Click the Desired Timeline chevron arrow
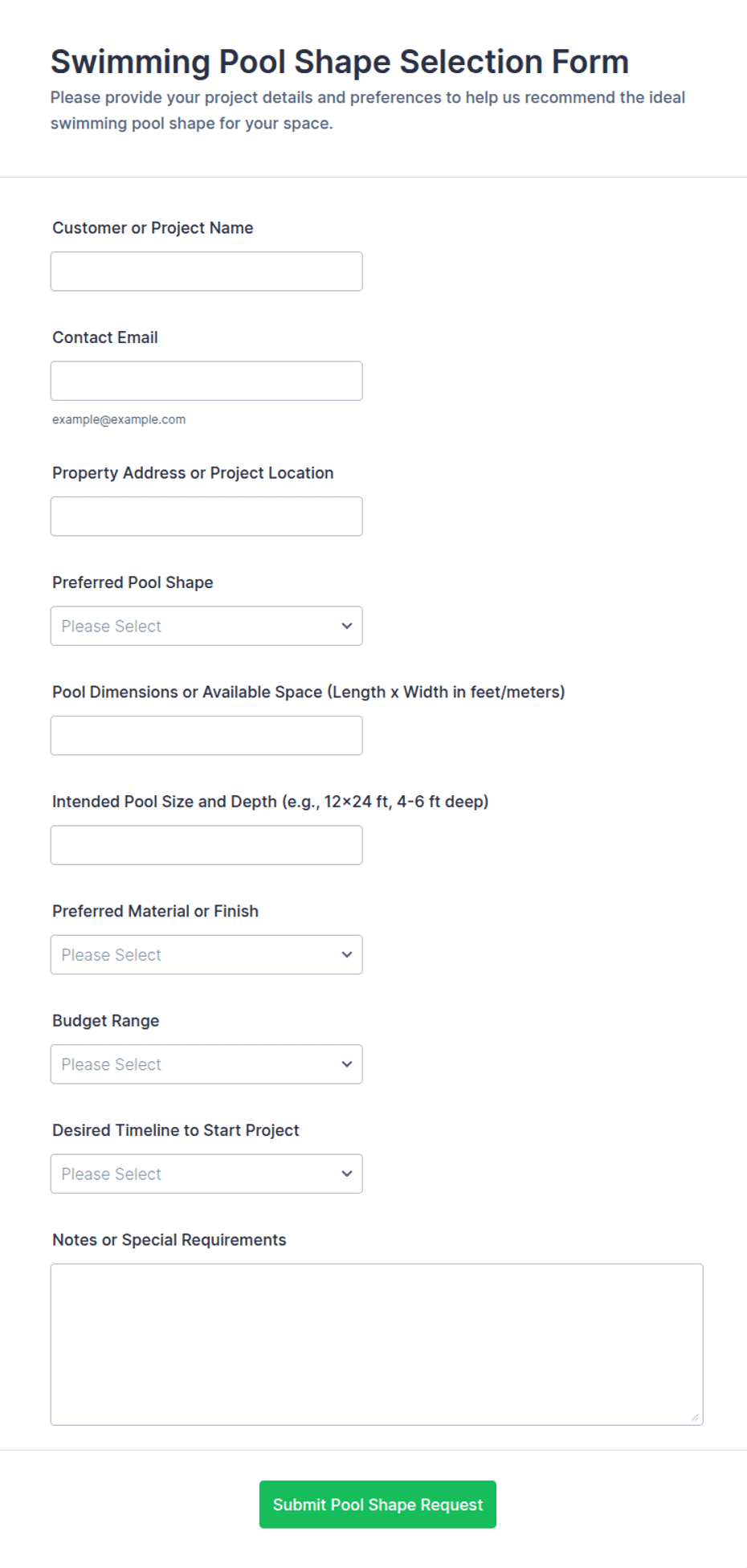 (347, 1174)
